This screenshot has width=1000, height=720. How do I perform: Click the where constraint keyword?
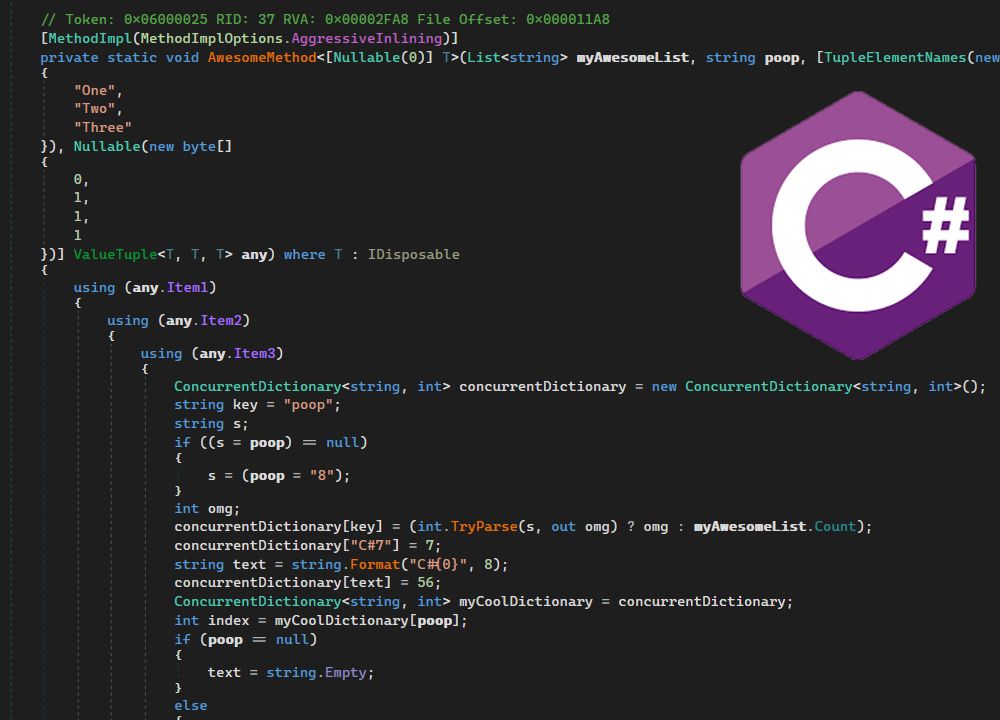point(304,254)
